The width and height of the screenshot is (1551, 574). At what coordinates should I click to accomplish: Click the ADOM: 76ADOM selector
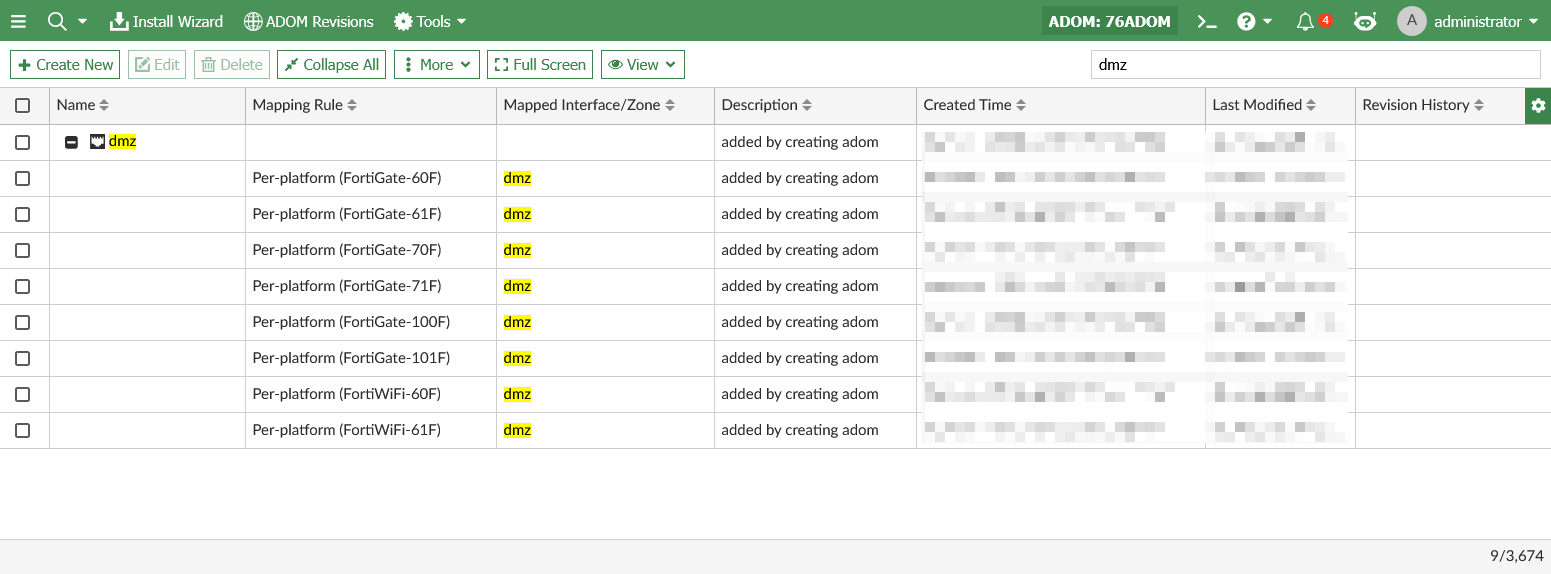coord(1109,21)
